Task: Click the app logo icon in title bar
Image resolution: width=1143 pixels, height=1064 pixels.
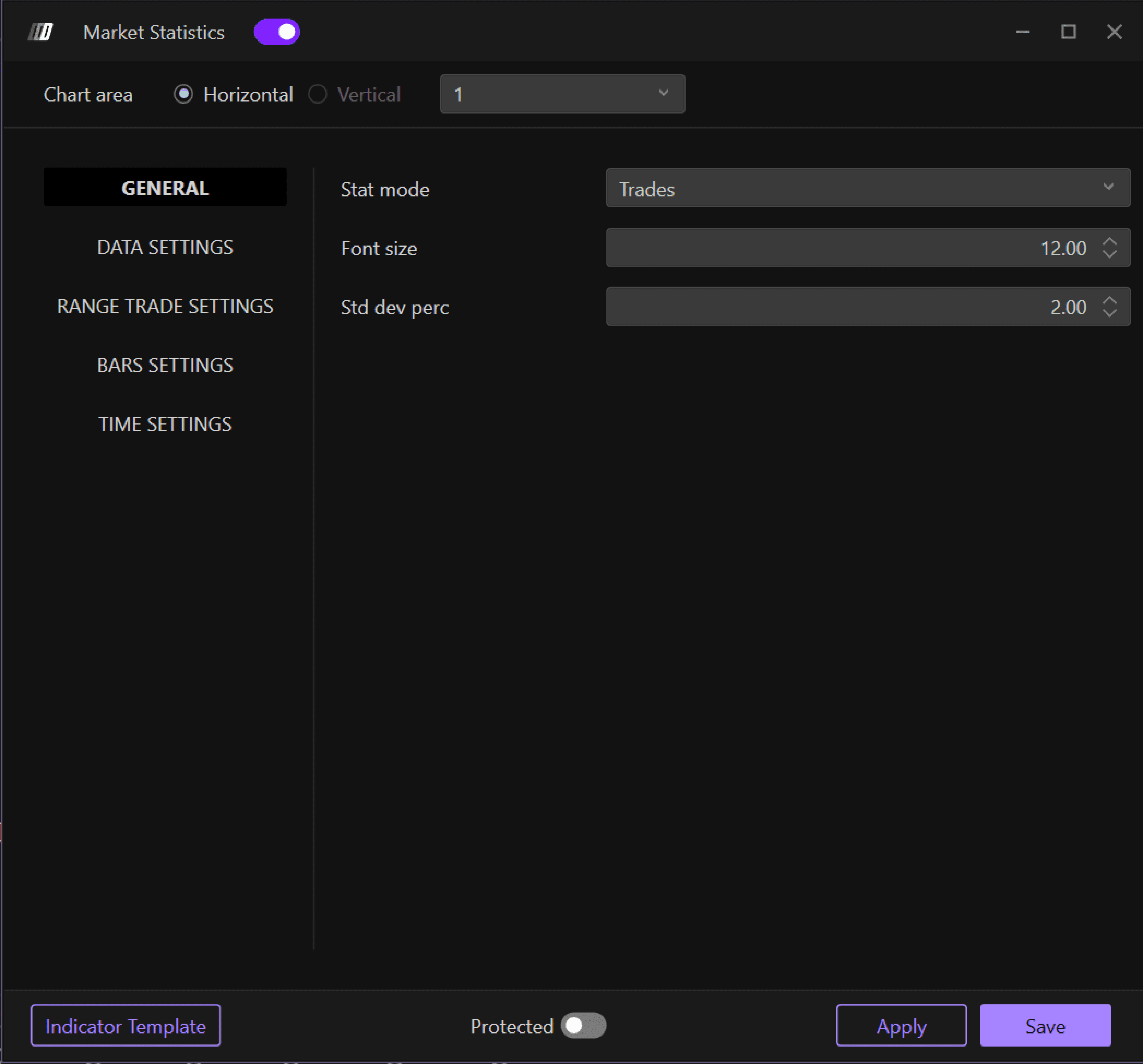Action: point(40,32)
